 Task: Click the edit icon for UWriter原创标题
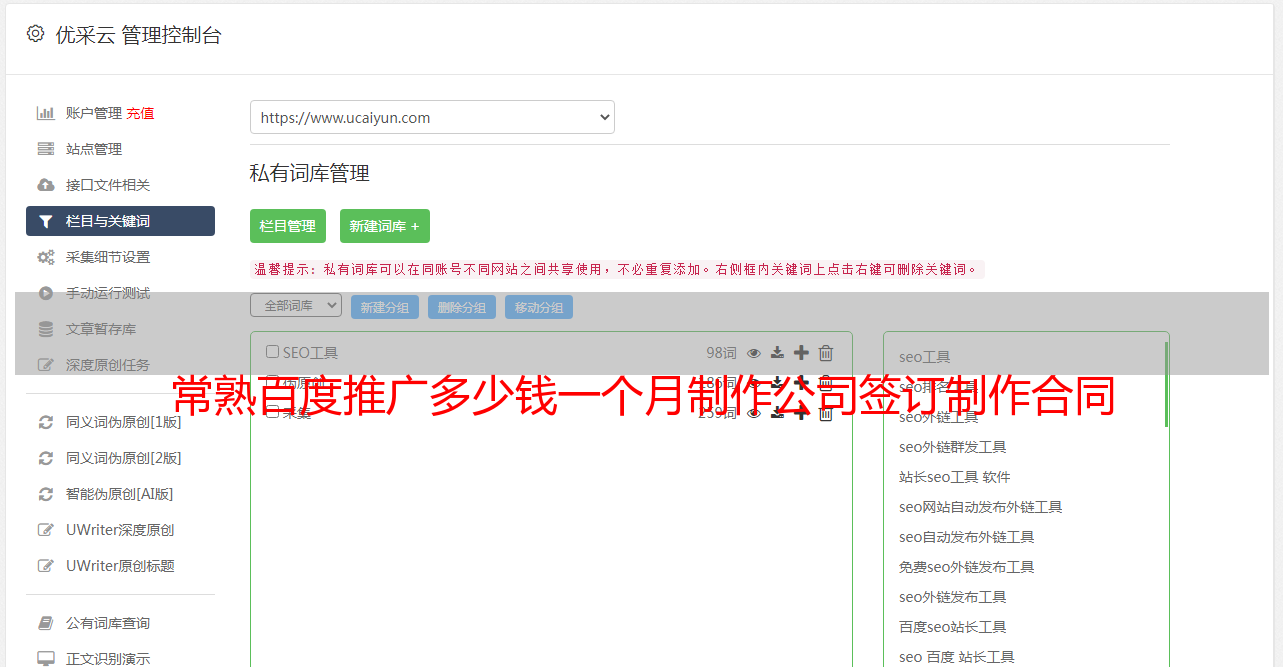[46, 566]
